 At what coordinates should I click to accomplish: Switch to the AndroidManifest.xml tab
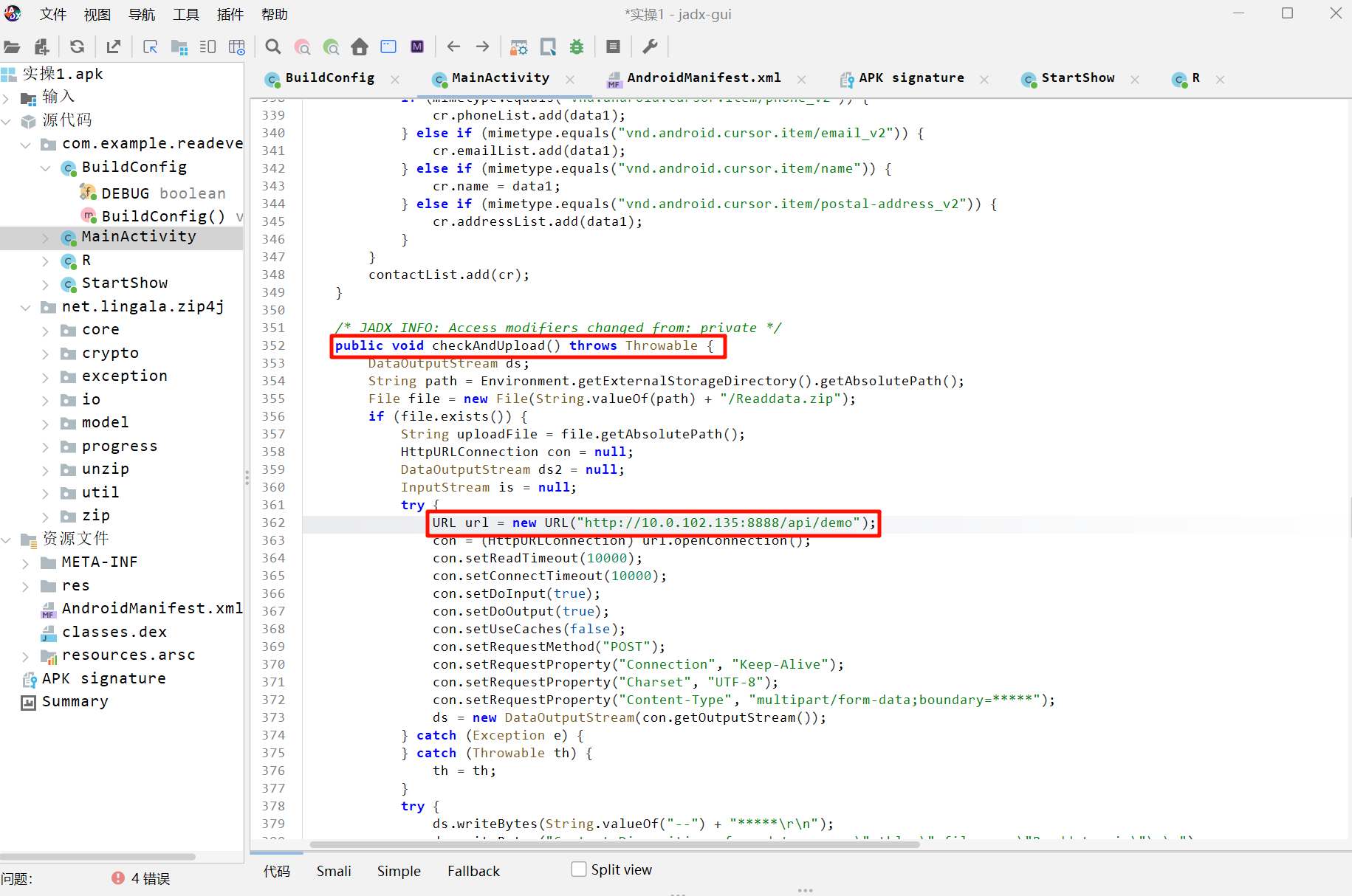pyautogui.click(x=703, y=78)
